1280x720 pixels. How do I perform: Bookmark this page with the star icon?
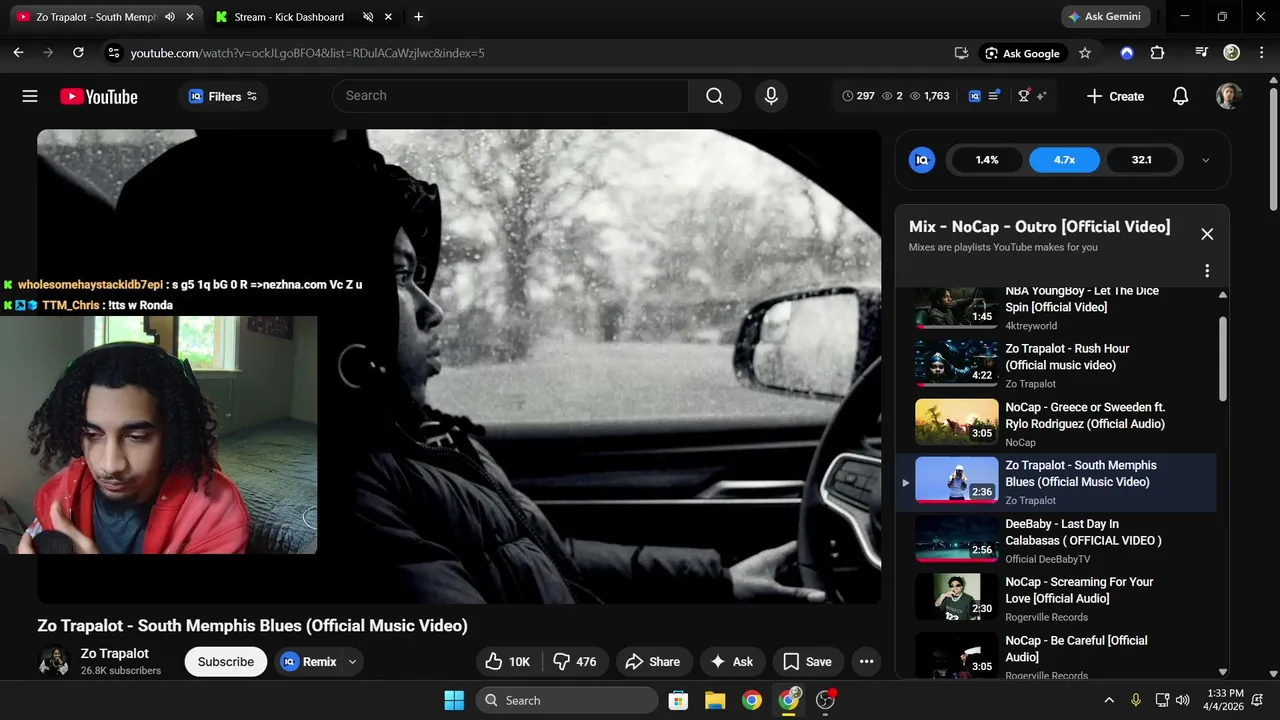1085,53
